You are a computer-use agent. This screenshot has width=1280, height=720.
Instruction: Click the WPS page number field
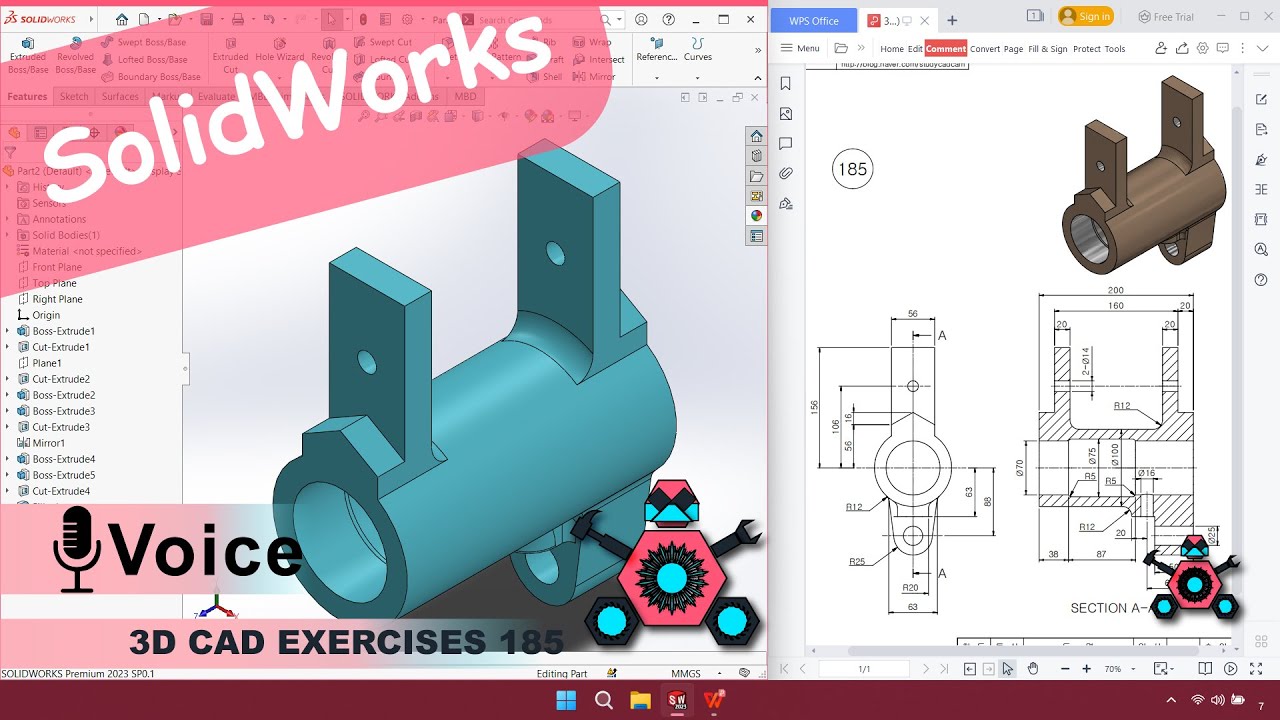[x=864, y=669]
